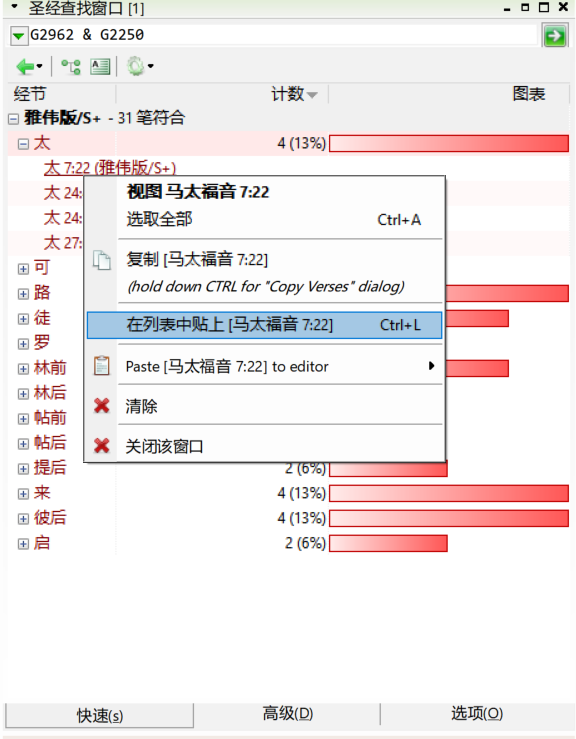Choose 选取全部 from context menu
The width and height of the screenshot is (576, 739).
pos(264,220)
